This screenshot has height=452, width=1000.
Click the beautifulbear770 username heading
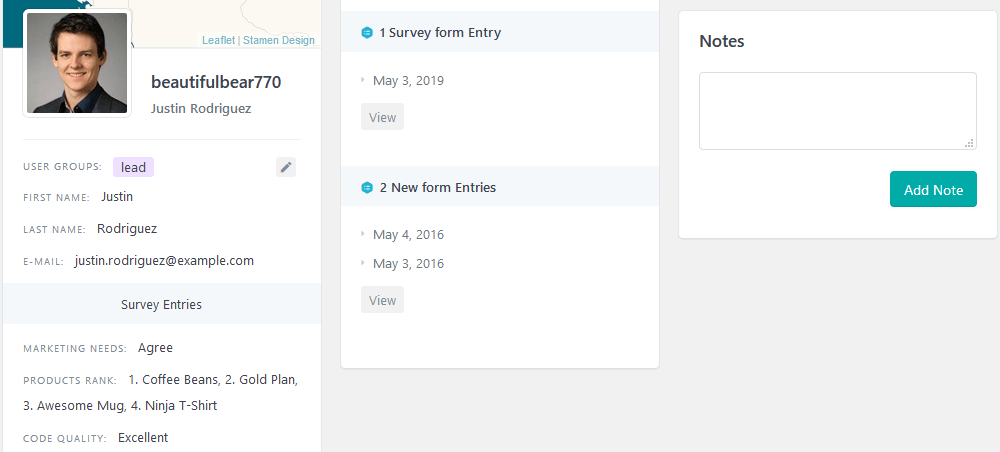click(x=216, y=82)
